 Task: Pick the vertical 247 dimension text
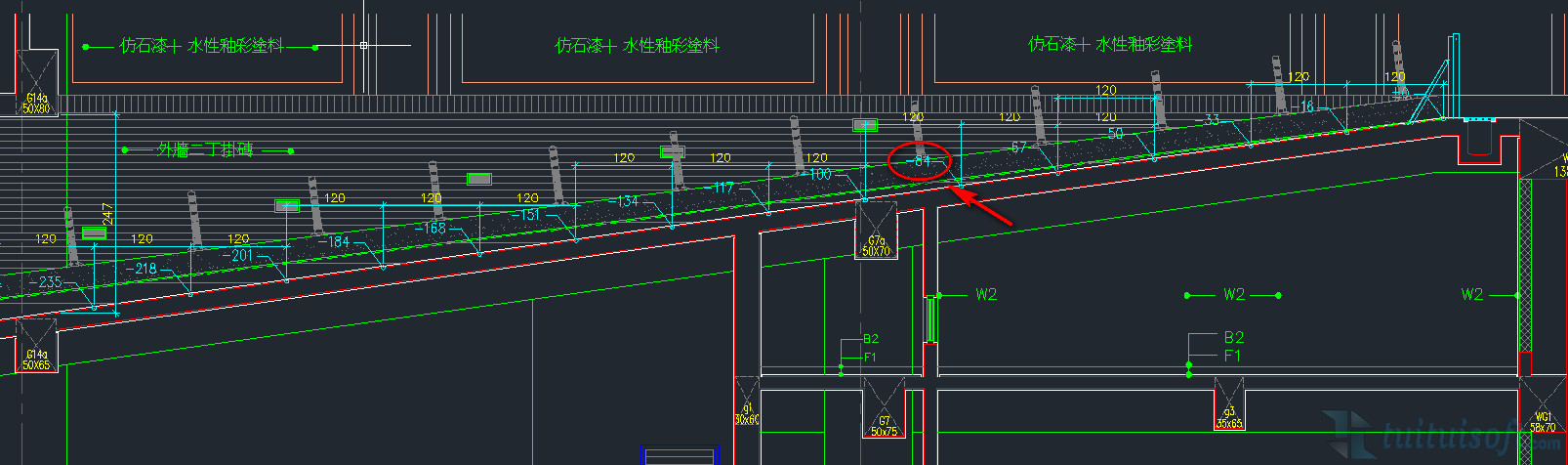tap(107, 214)
